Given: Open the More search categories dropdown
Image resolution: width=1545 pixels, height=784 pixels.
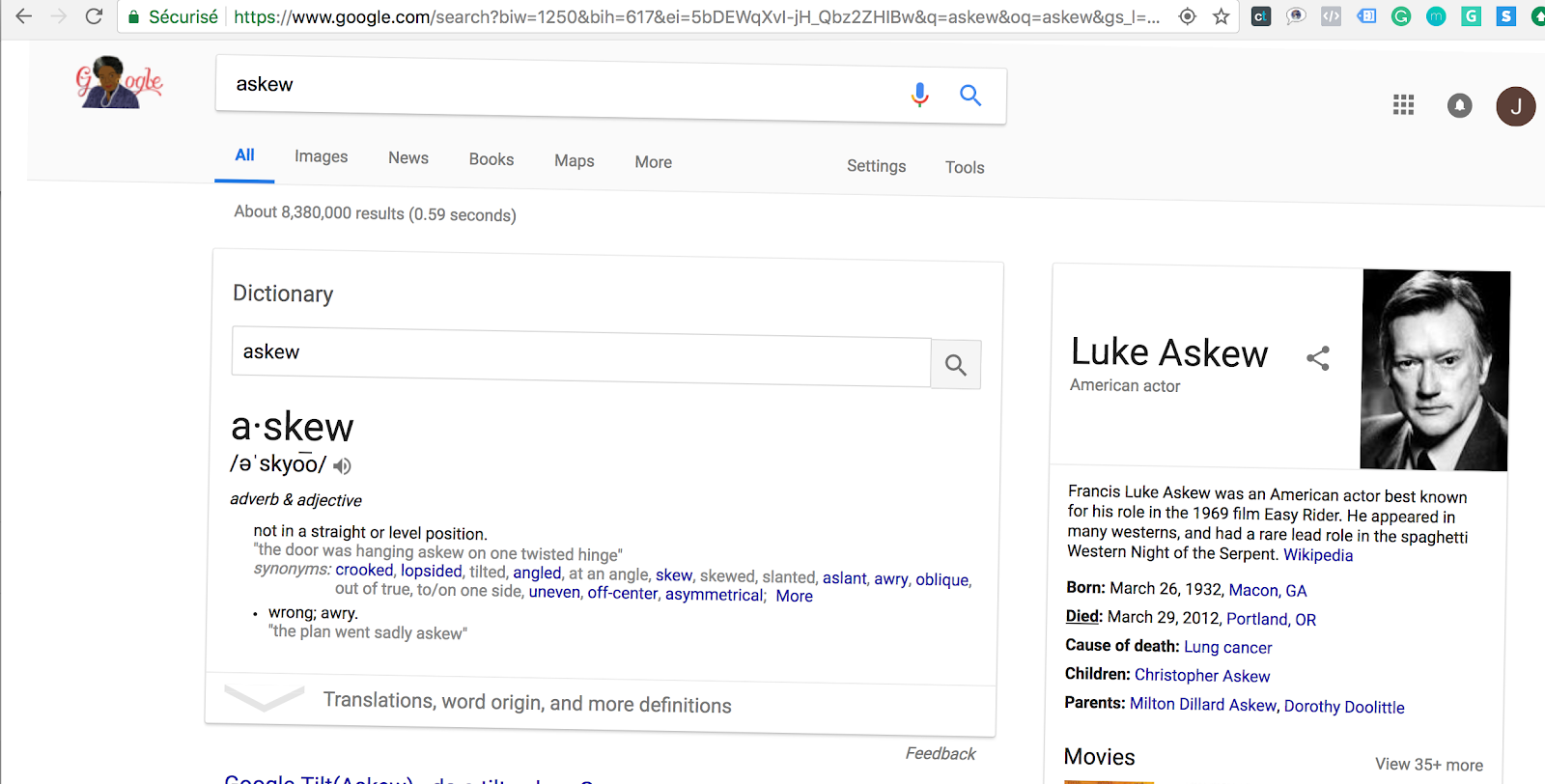Looking at the screenshot, I should coord(654,162).
